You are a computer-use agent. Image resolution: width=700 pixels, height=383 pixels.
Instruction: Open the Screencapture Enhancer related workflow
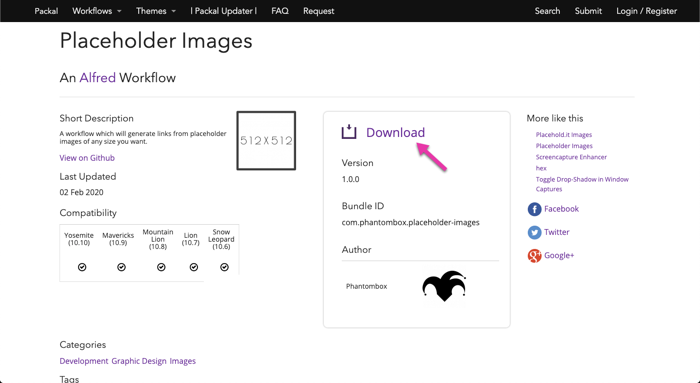(571, 157)
